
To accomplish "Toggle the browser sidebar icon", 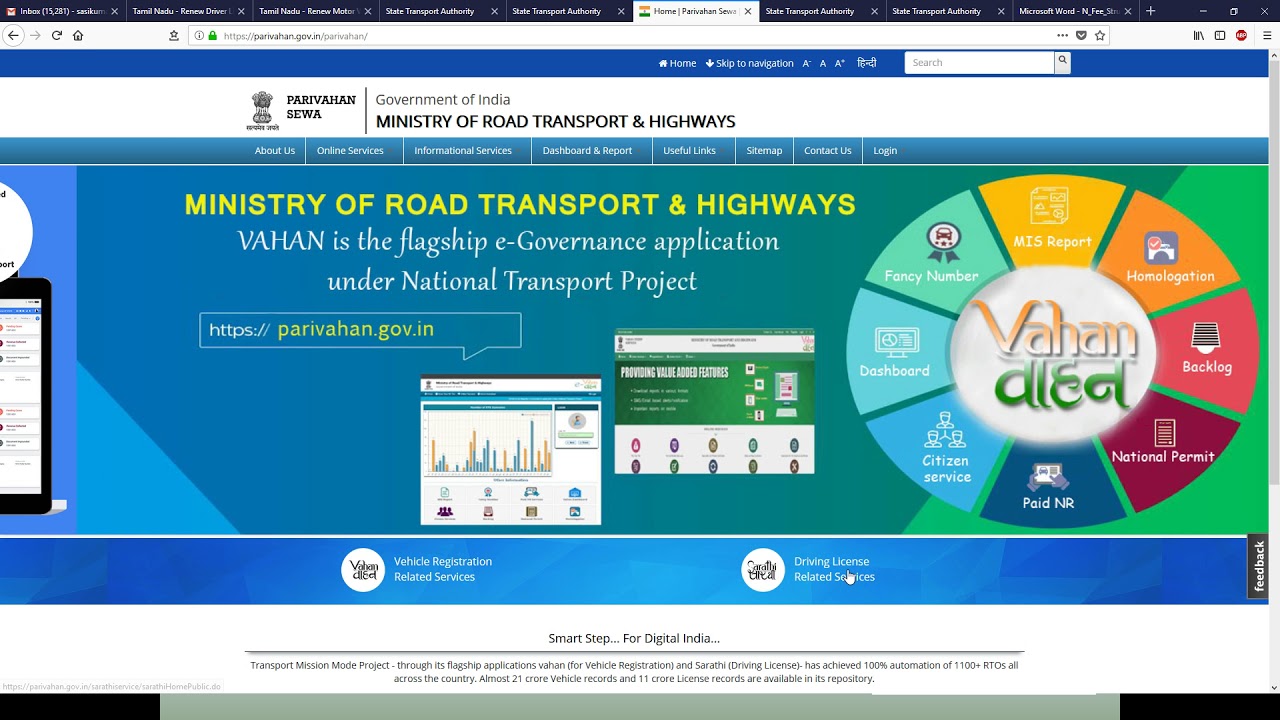I will tap(1220, 35).
